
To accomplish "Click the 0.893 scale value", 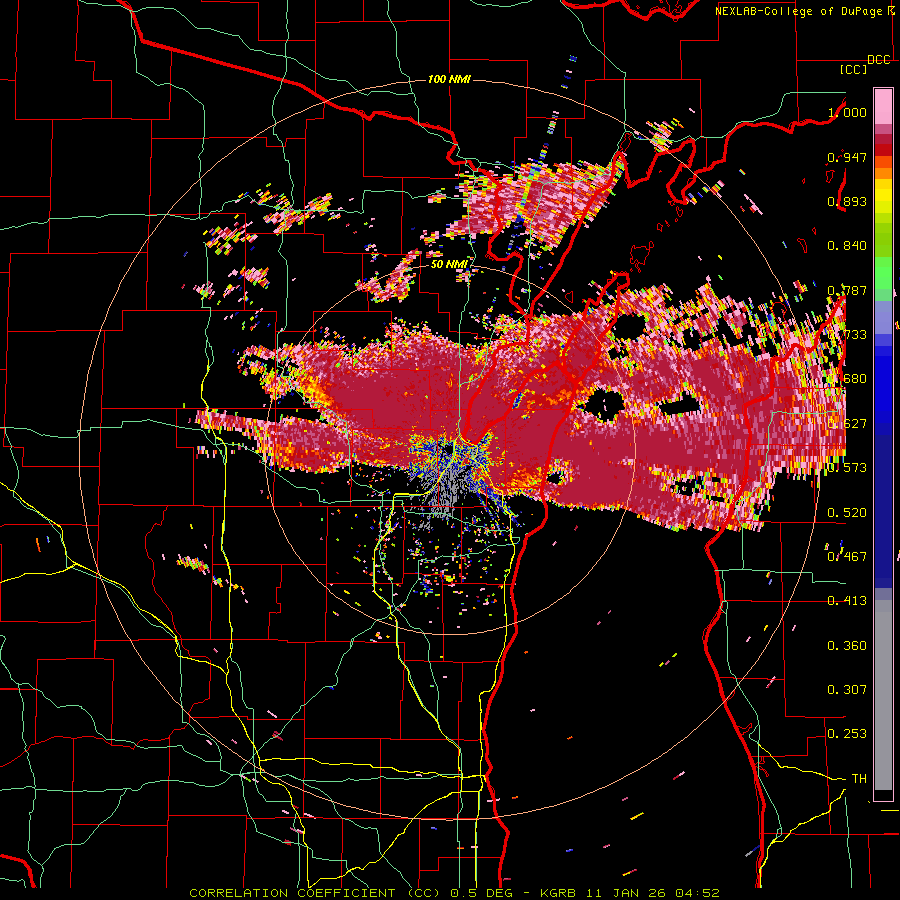I will [847, 201].
